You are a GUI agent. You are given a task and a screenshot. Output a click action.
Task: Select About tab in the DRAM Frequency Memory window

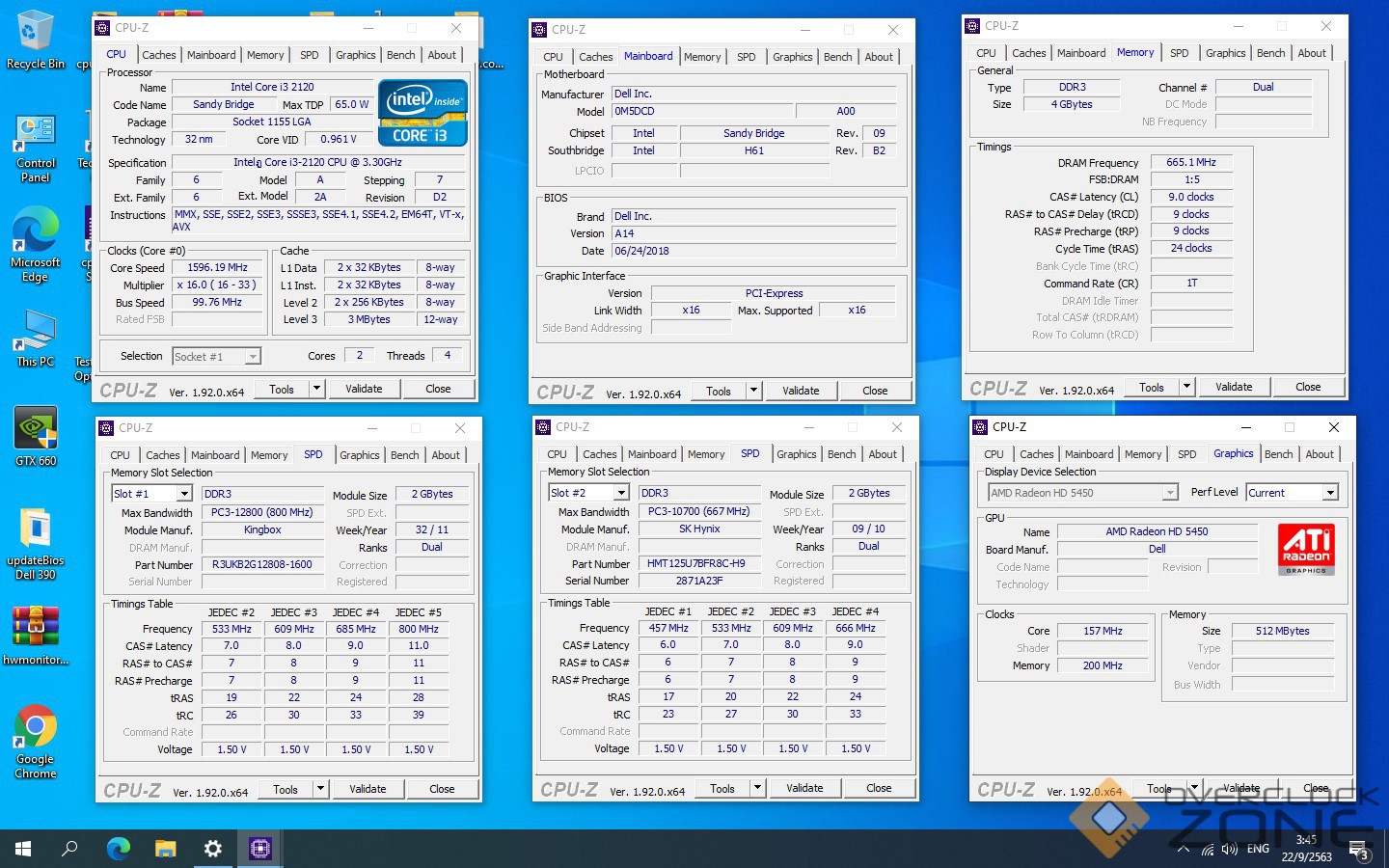point(1311,53)
